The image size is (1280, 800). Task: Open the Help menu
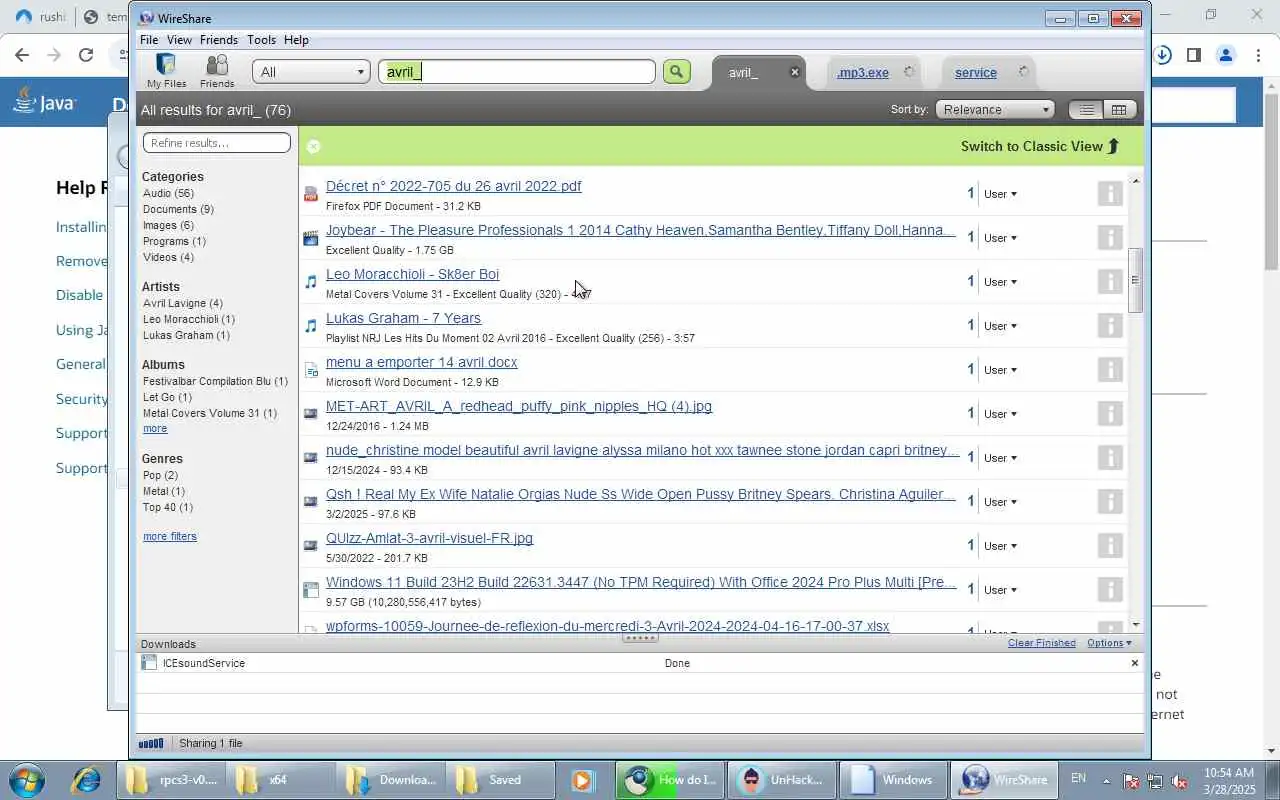coord(296,40)
